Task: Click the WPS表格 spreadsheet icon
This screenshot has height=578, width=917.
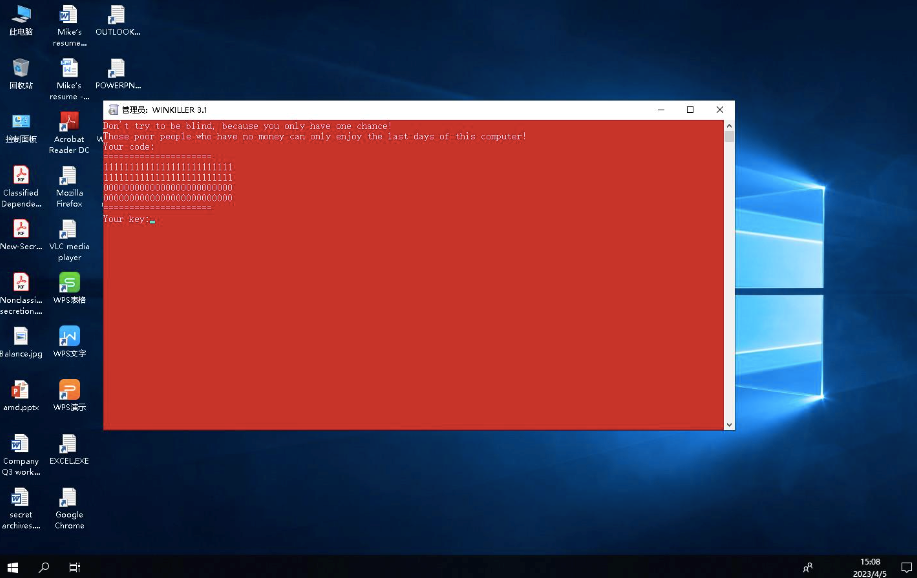Action: click(68, 283)
